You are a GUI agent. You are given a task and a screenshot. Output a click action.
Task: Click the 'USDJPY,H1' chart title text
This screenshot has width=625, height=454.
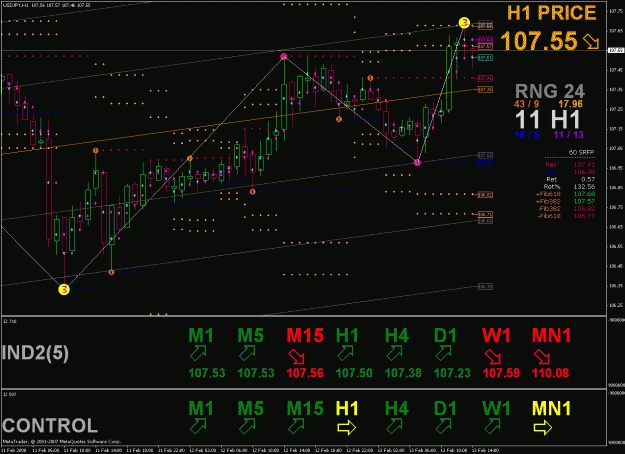click(x=14, y=6)
